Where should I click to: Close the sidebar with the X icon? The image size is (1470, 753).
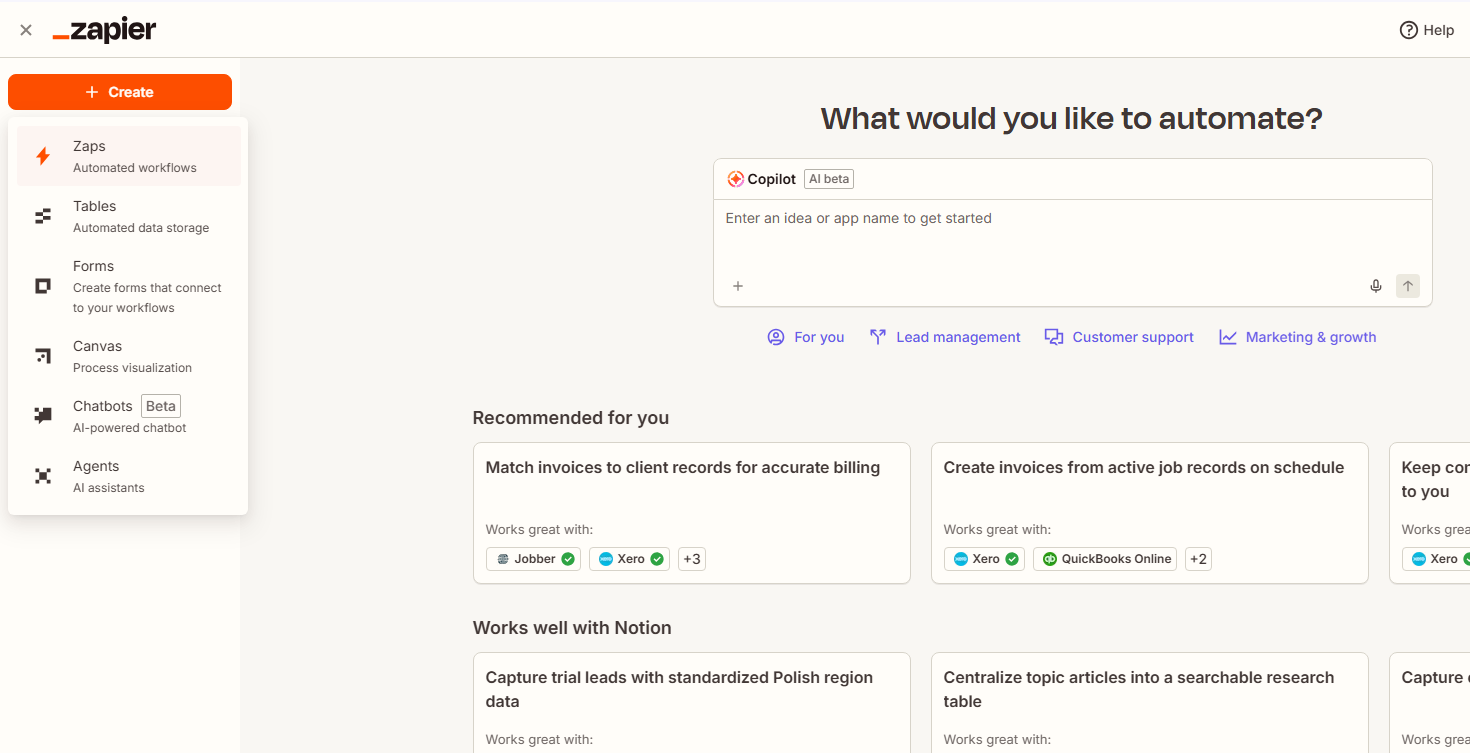(26, 30)
